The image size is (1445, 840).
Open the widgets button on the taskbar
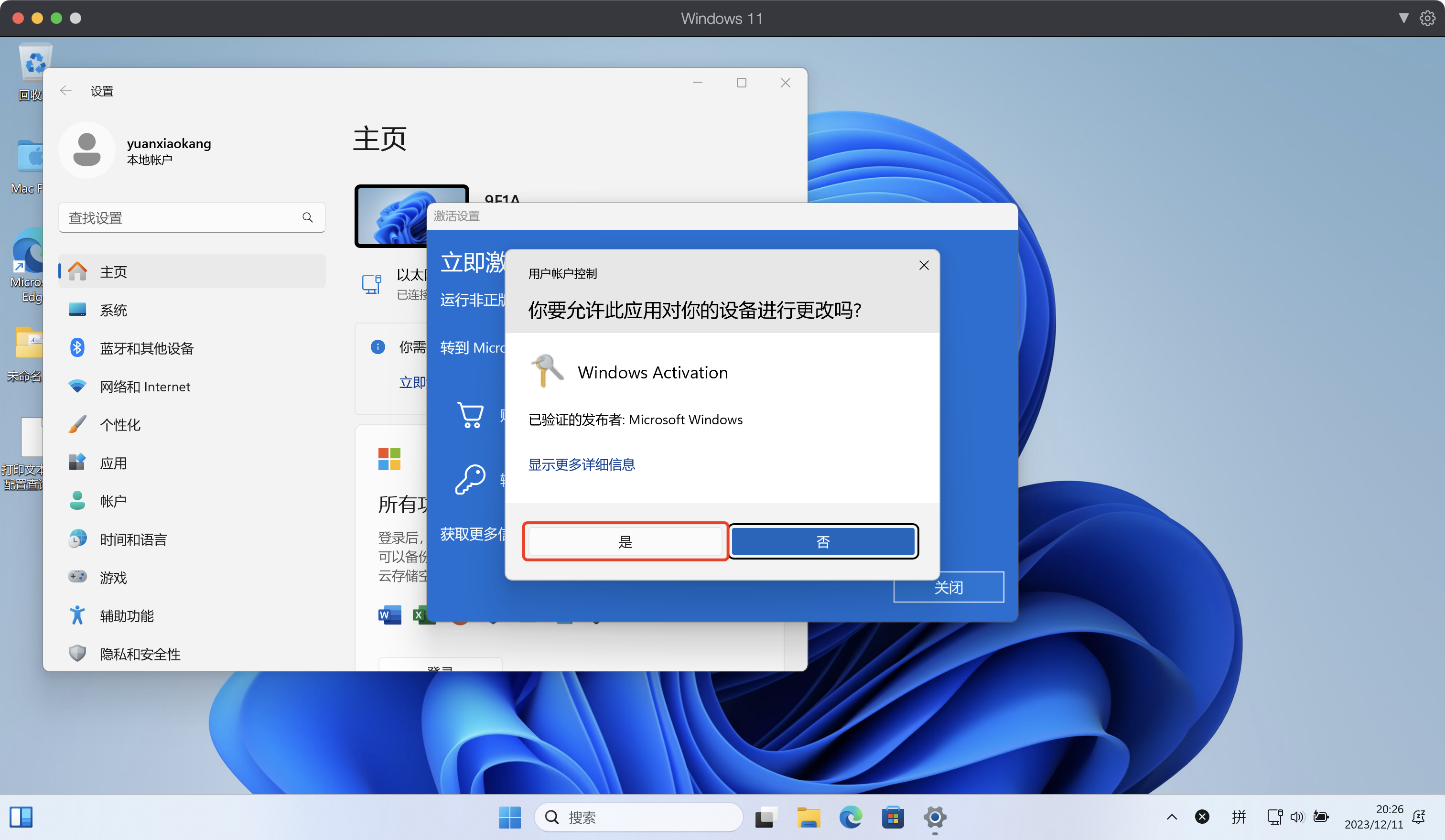point(21,817)
